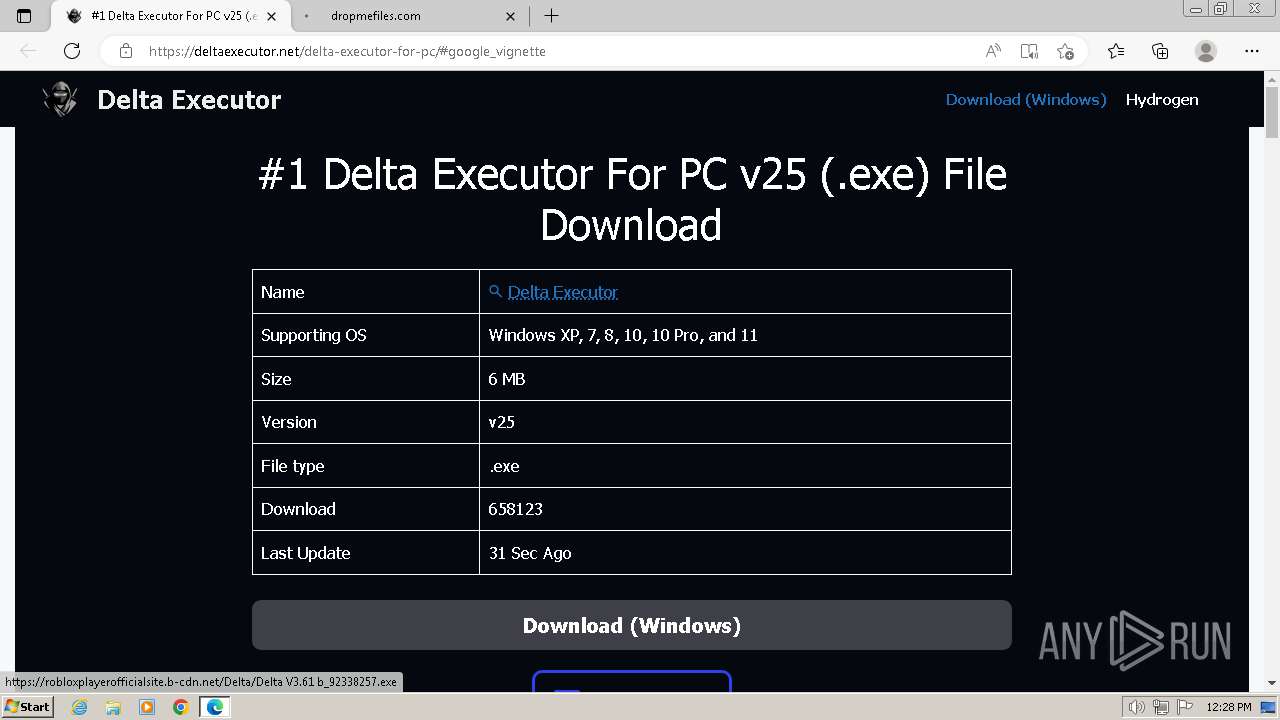This screenshot has width=1280, height=720.
Task: Open the network tray icon
Action: [1161, 707]
